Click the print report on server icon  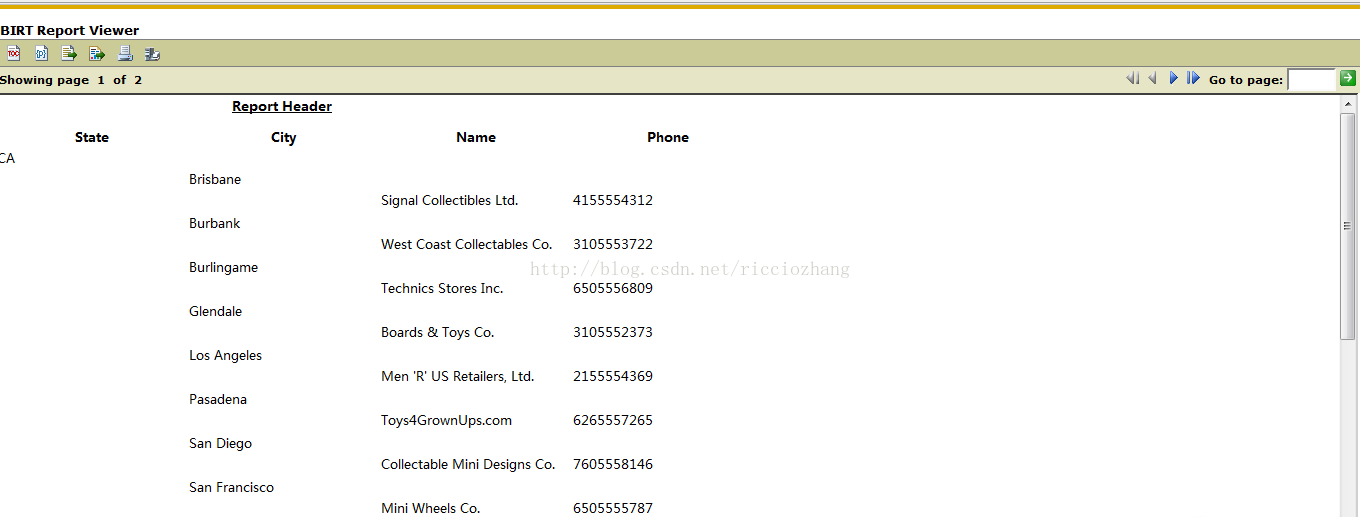[152, 53]
